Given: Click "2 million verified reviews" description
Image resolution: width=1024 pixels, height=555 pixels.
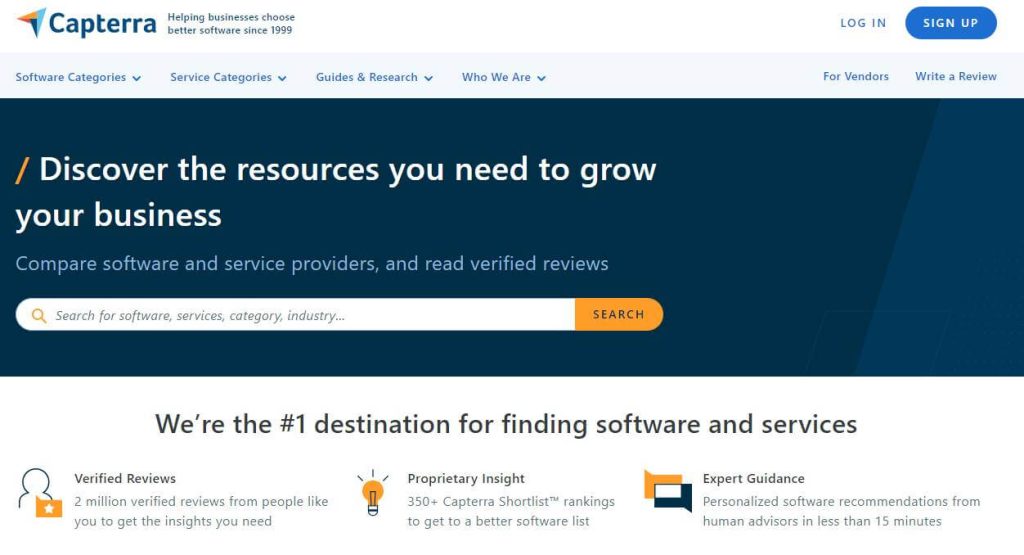Looking at the screenshot, I should tap(201, 511).
